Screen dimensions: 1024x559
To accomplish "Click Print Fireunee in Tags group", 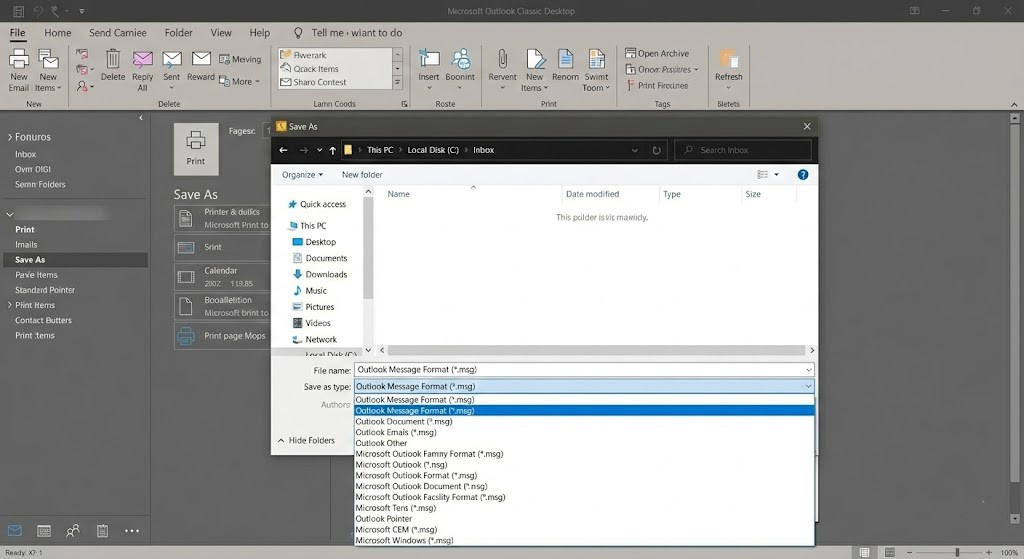I will click(656, 86).
